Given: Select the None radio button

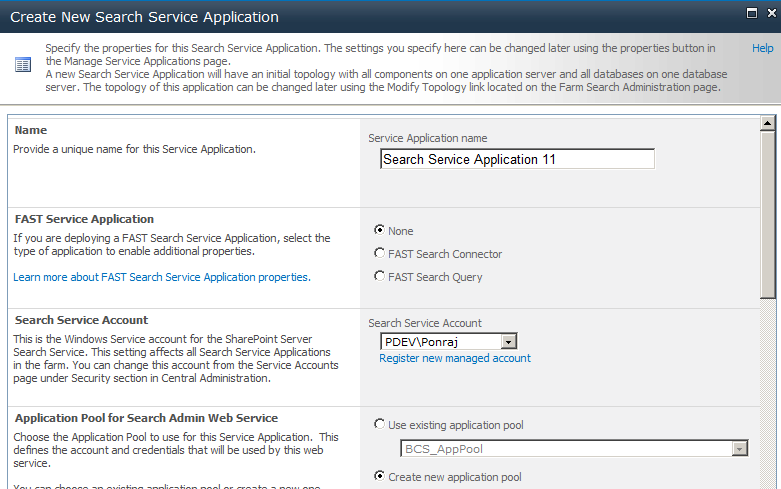Looking at the screenshot, I should [x=380, y=230].
